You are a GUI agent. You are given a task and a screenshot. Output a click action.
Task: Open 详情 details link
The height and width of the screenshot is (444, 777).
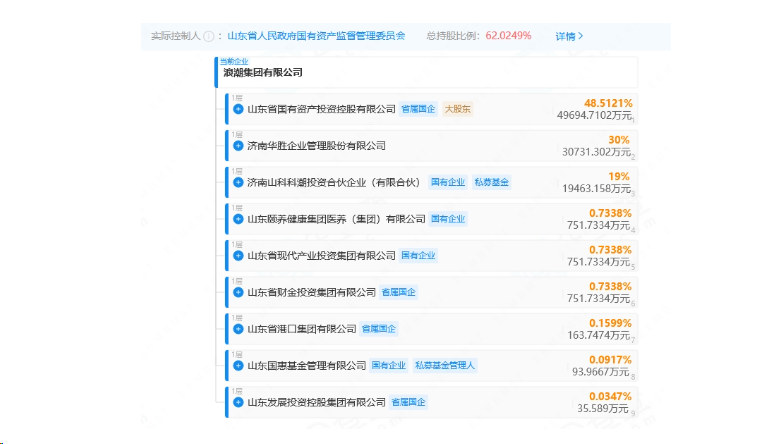click(x=569, y=36)
